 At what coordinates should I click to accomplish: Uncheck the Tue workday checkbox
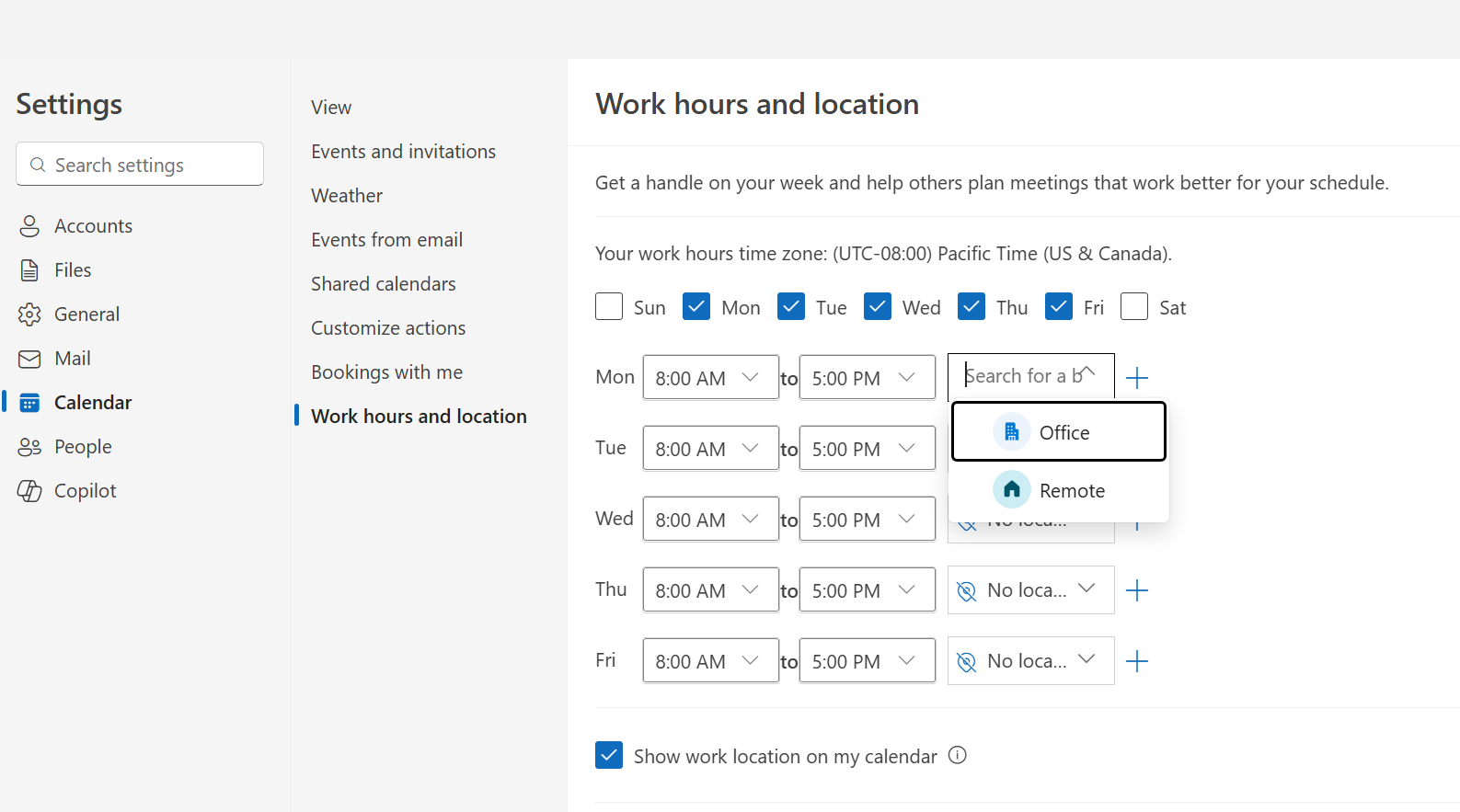click(x=791, y=306)
